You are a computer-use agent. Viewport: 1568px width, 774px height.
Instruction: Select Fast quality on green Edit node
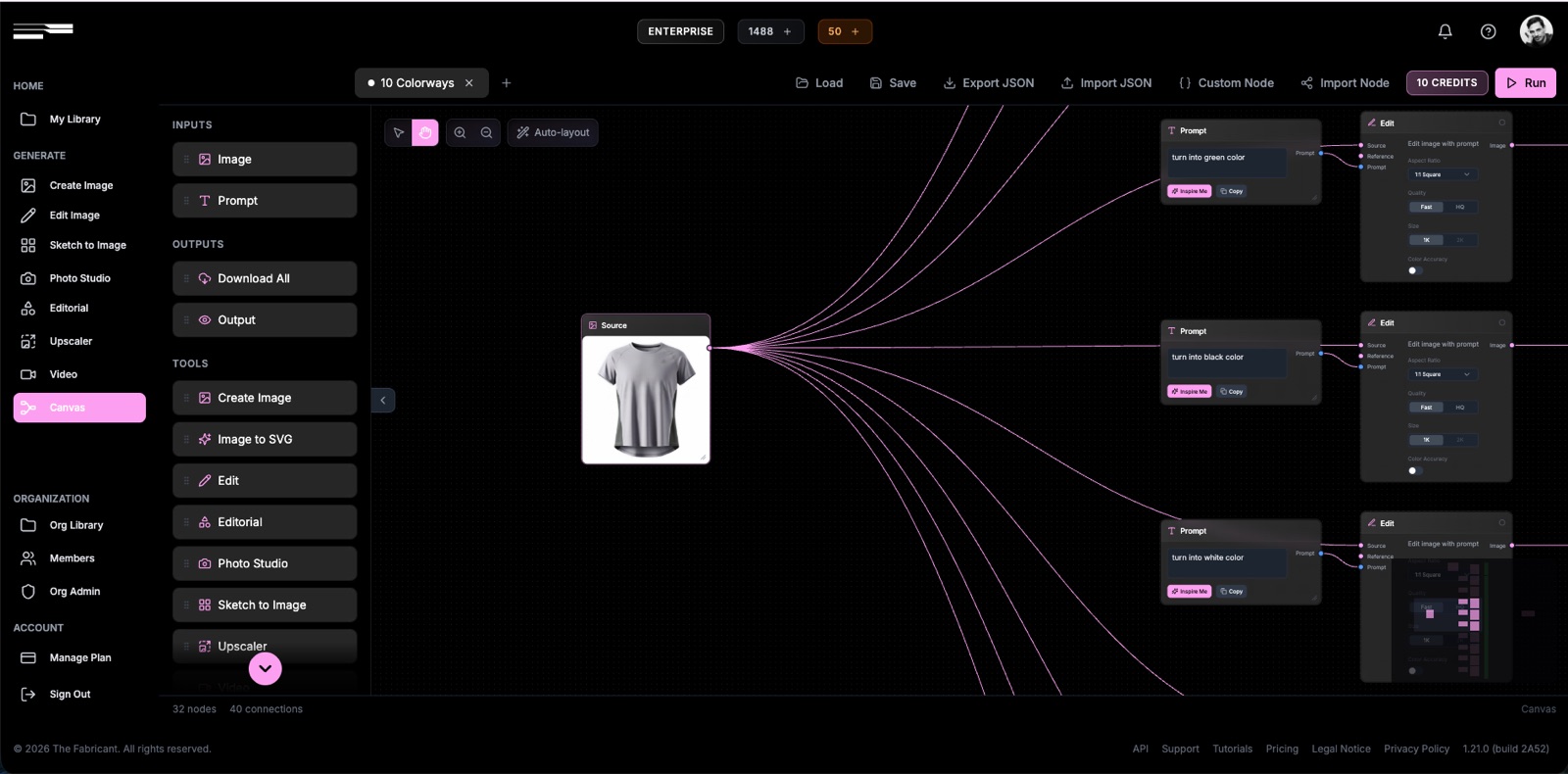[1426, 207]
